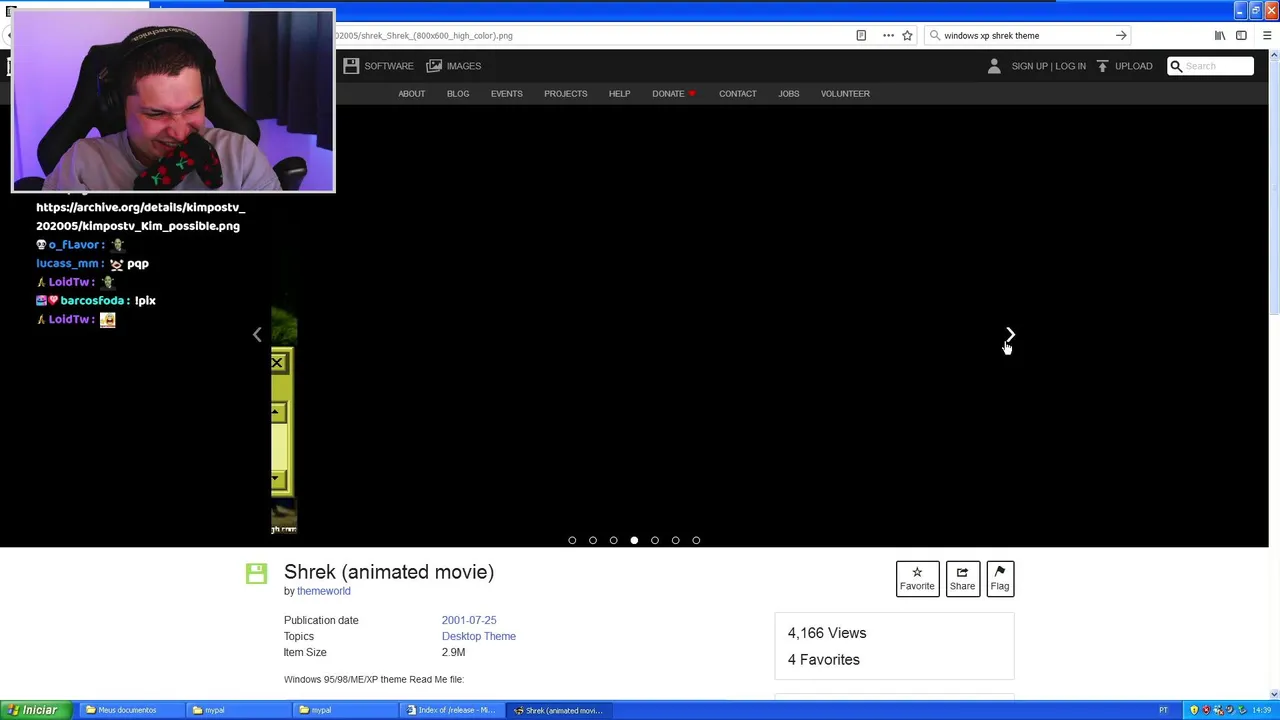Open the VOLUNTEER menu item
Screen dimensions: 1280x720
[x=845, y=93]
